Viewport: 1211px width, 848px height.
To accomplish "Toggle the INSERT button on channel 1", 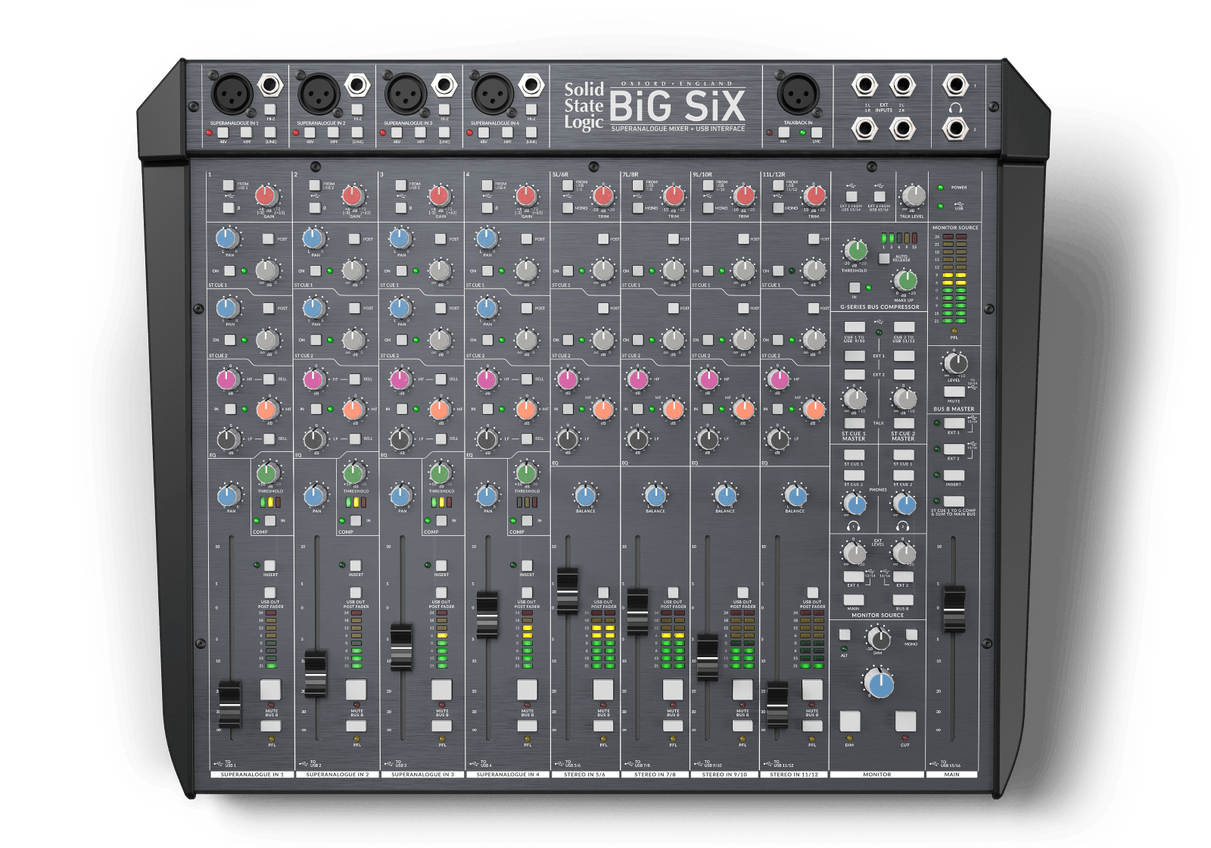I will click(269, 565).
